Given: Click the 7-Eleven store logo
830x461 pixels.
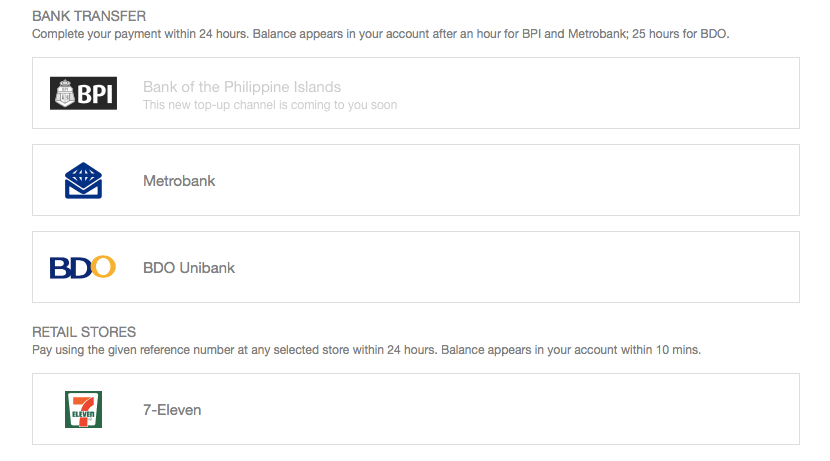Looking at the screenshot, I should pyautogui.click(x=83, y=409).
